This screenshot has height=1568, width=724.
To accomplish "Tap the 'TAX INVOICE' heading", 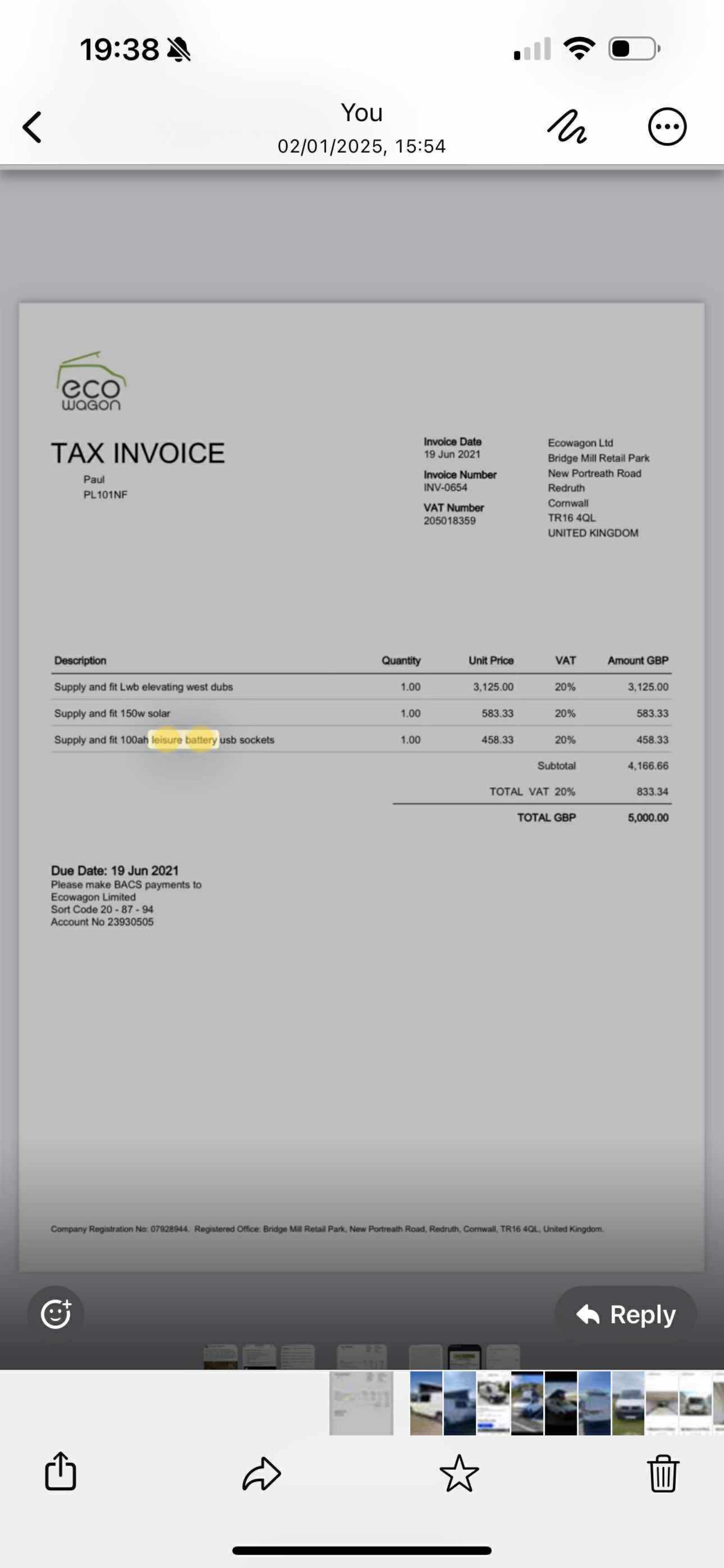I will (138, 453).
